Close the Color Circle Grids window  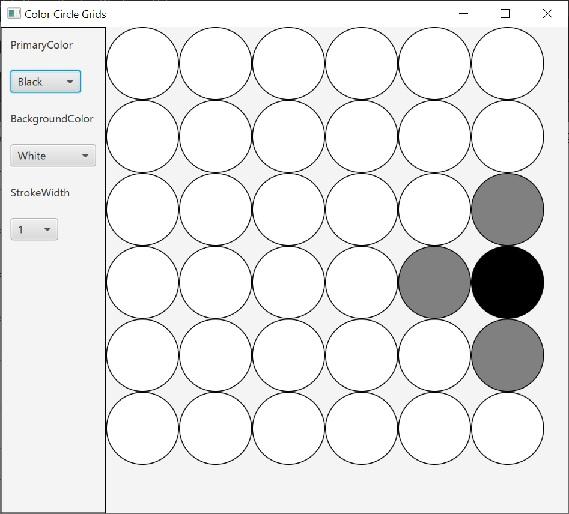point(547,14)
